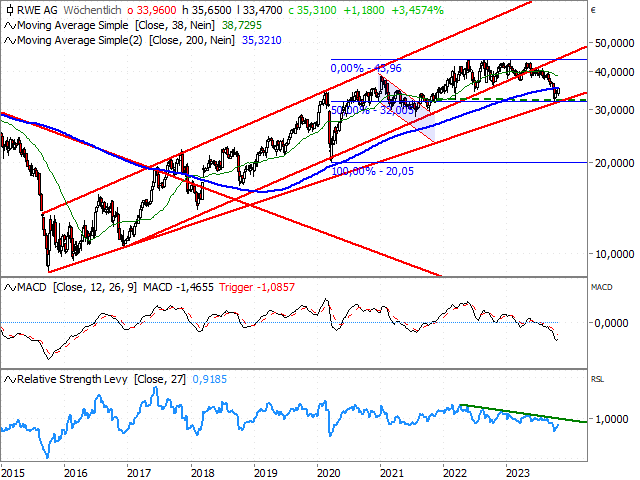Click the wave icon before Moving Average Simple(2)

10,41
